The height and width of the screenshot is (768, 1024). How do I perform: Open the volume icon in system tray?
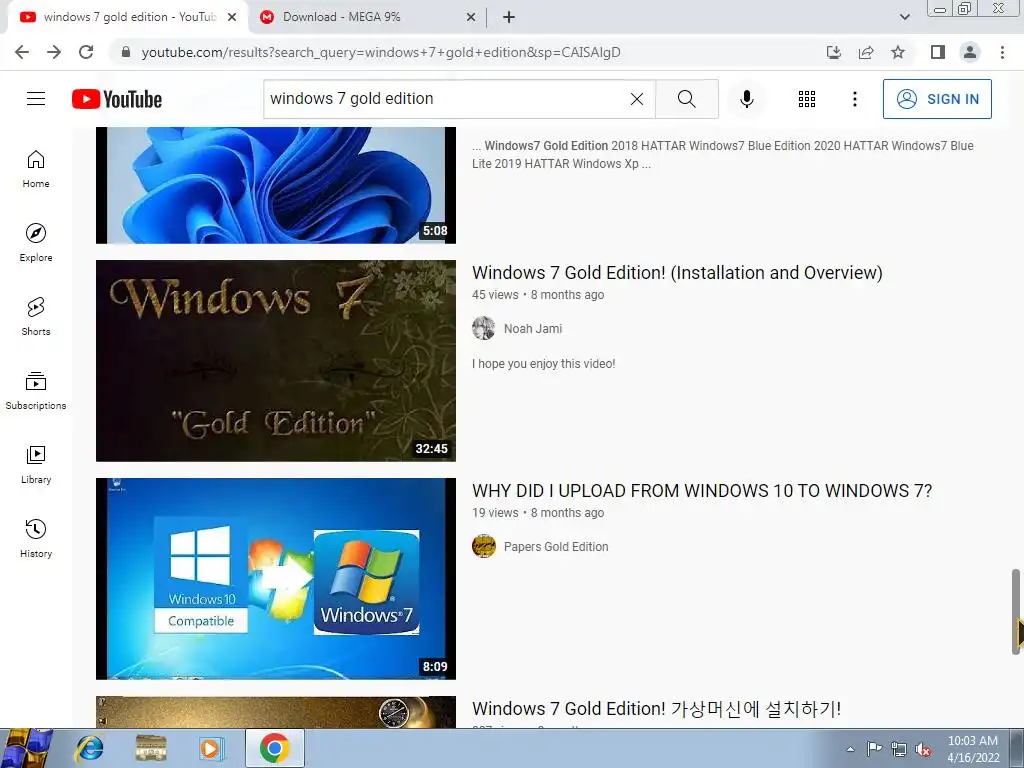coord(923,749)
